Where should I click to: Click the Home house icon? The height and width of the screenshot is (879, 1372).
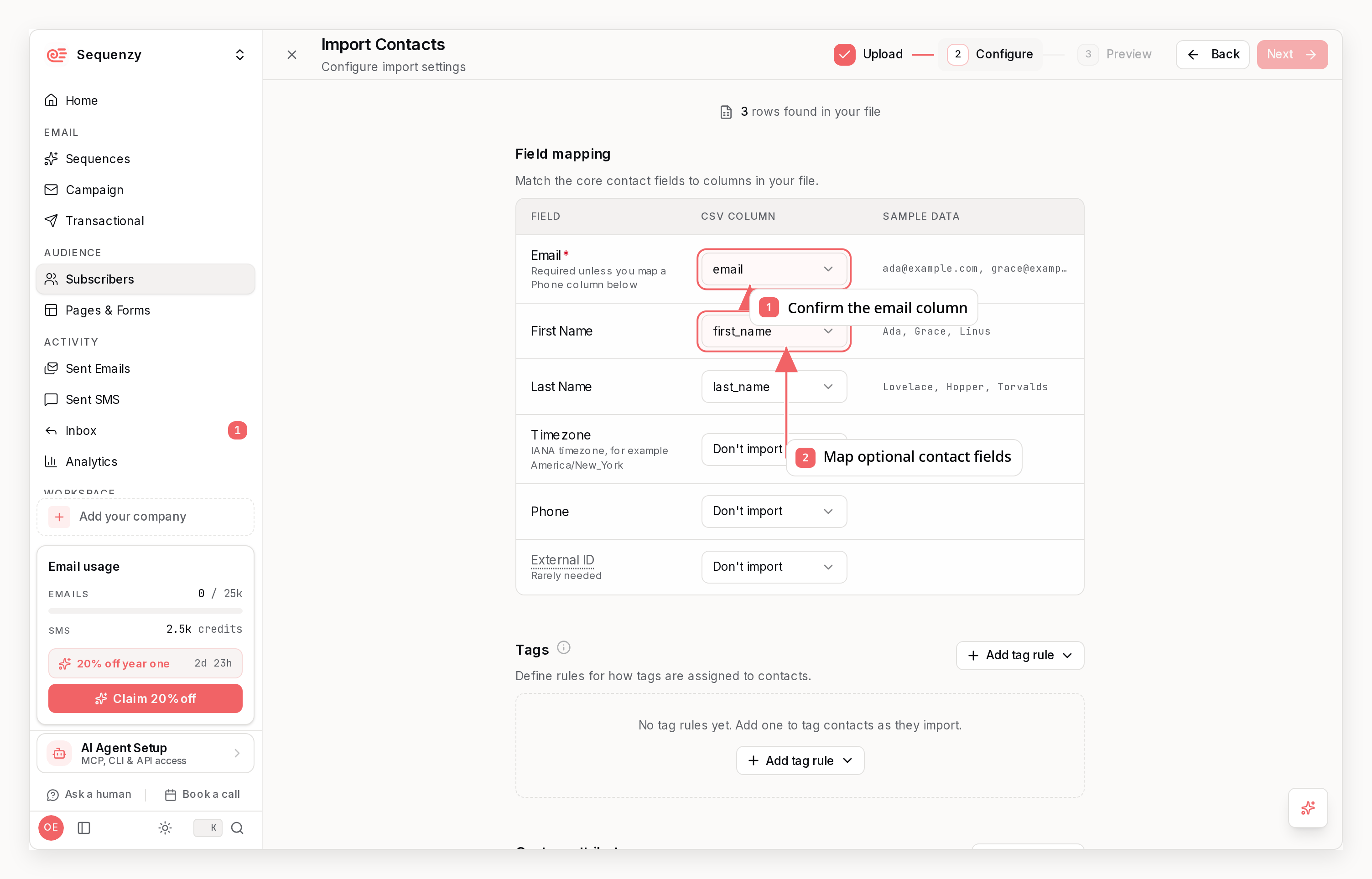tap(52, 100)
